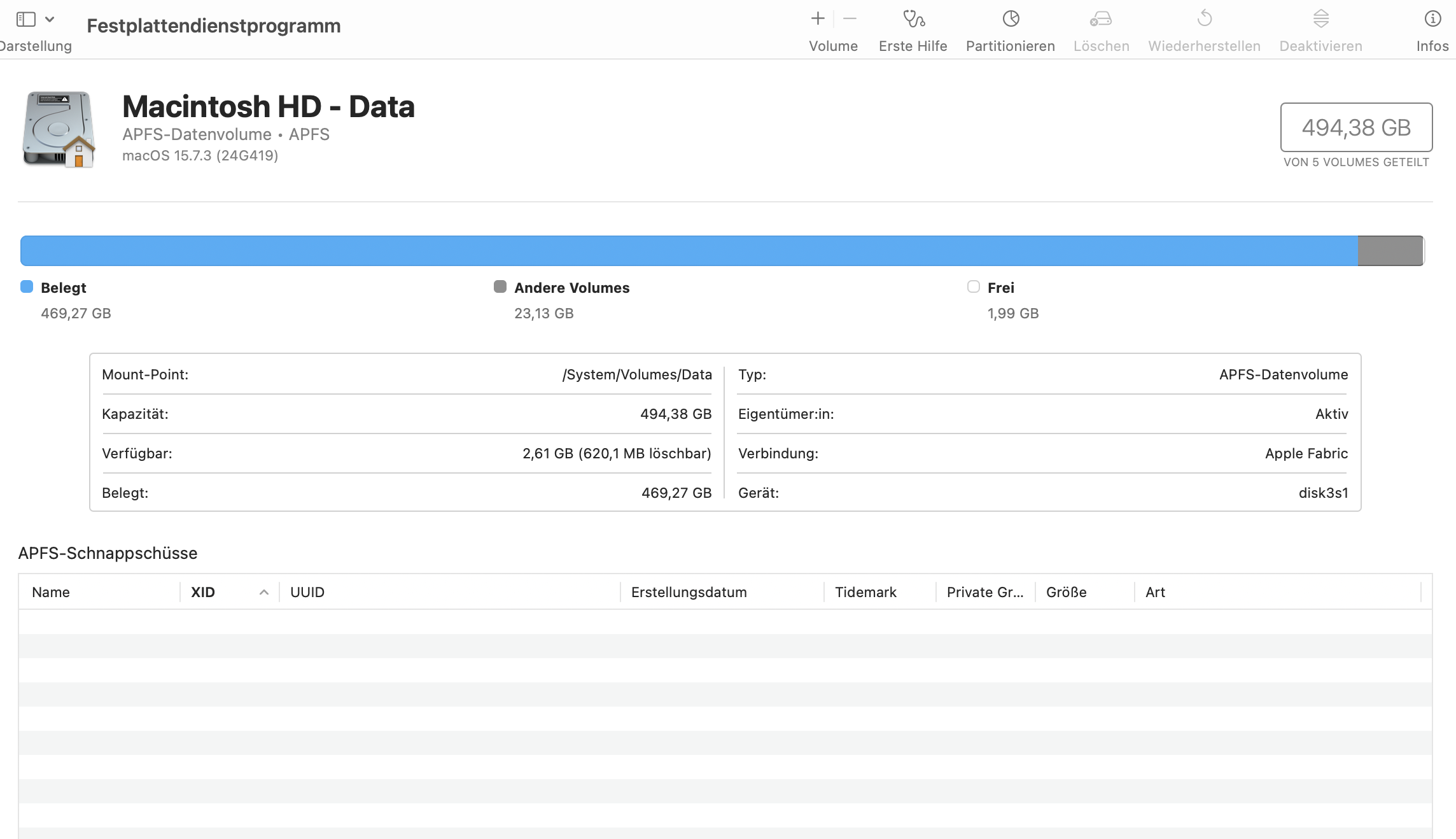Open the Darstellung dropdown chevron

click(x=50, y=19)
